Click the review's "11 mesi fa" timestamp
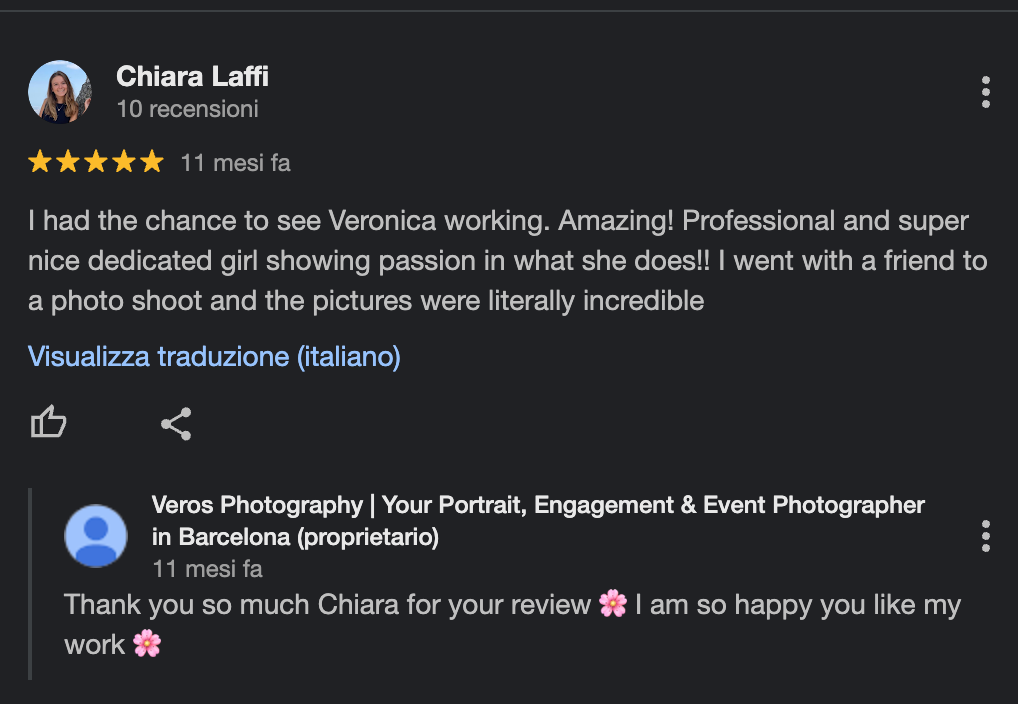This screenshot has width=1018, height=704. tap(235, 163)
